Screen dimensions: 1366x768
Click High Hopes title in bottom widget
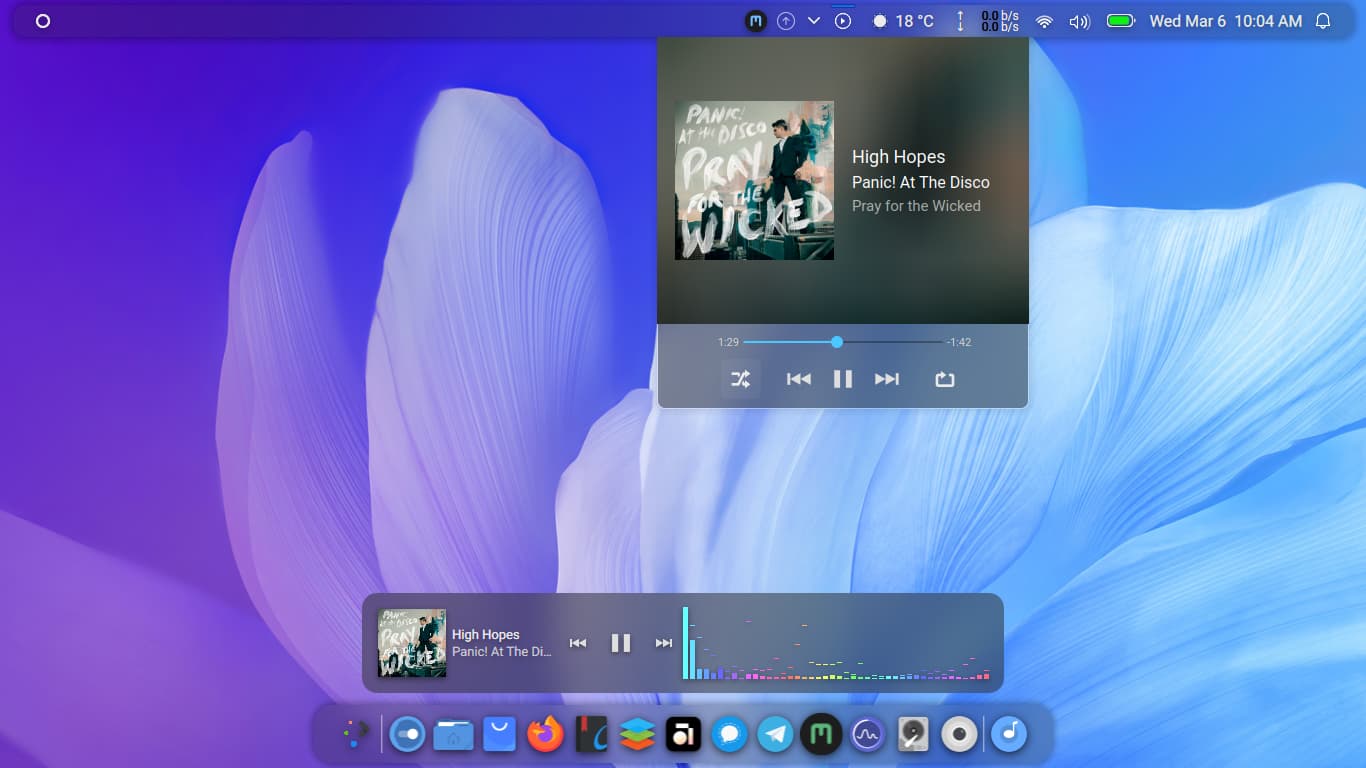click(486, 634)
